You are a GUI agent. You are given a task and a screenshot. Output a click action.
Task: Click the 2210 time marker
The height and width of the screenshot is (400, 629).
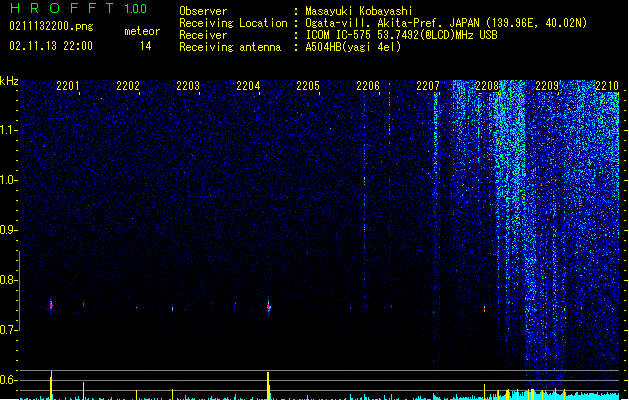click(607, 85)
